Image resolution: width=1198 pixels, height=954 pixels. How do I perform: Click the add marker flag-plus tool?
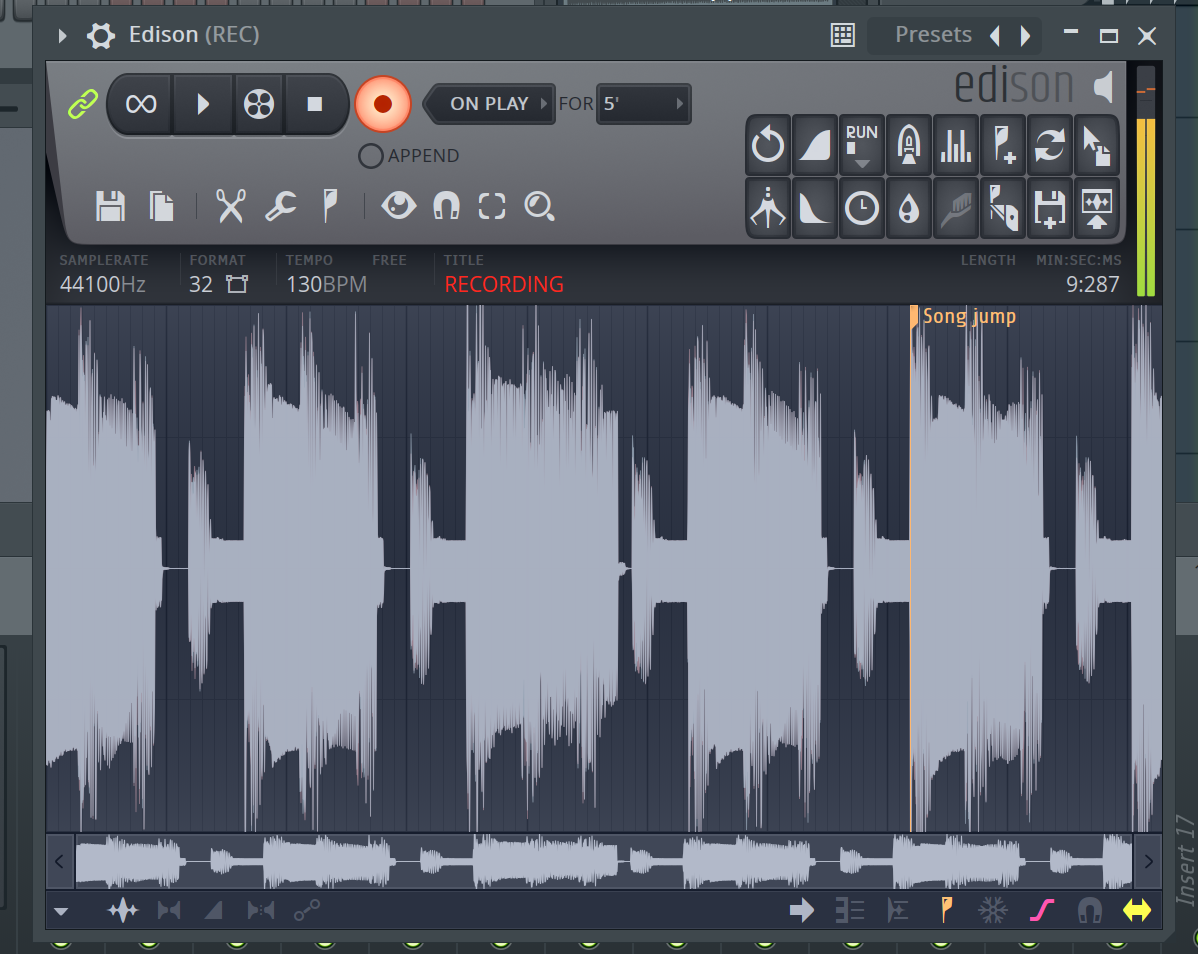tap(1003, 145)
